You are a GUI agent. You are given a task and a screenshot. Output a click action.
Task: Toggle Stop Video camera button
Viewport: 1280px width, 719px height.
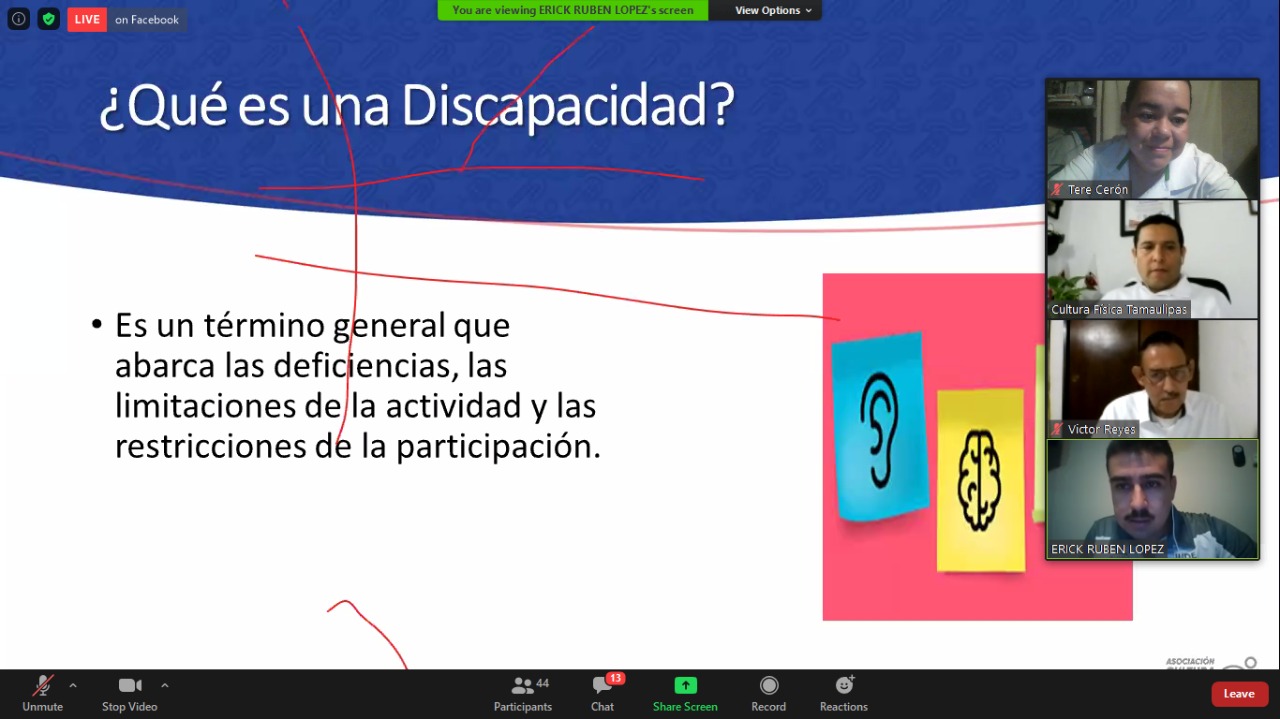129,693
